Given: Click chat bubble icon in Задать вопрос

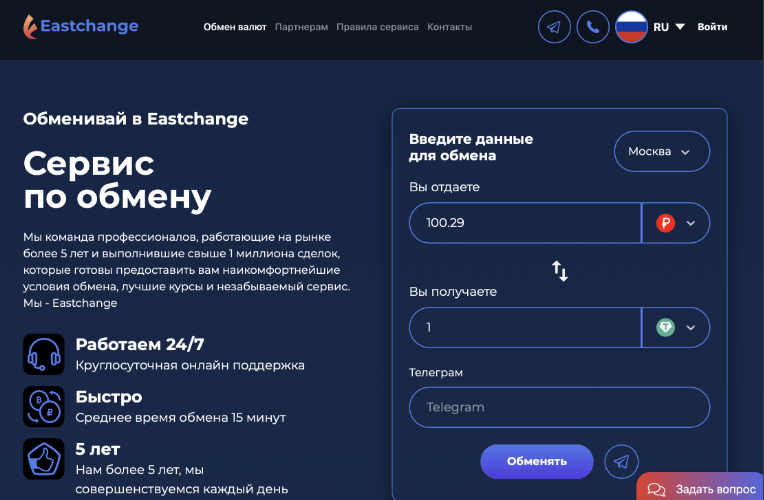Looking at the screenshot, I should 656,489.
